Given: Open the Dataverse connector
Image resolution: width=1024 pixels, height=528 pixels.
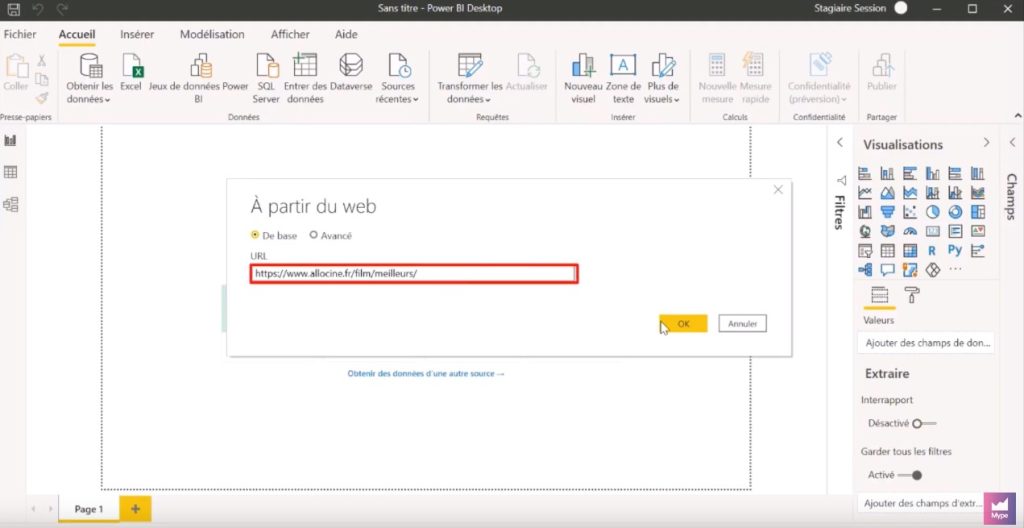Looking at the screenshot, I should [x=351, y=73].
